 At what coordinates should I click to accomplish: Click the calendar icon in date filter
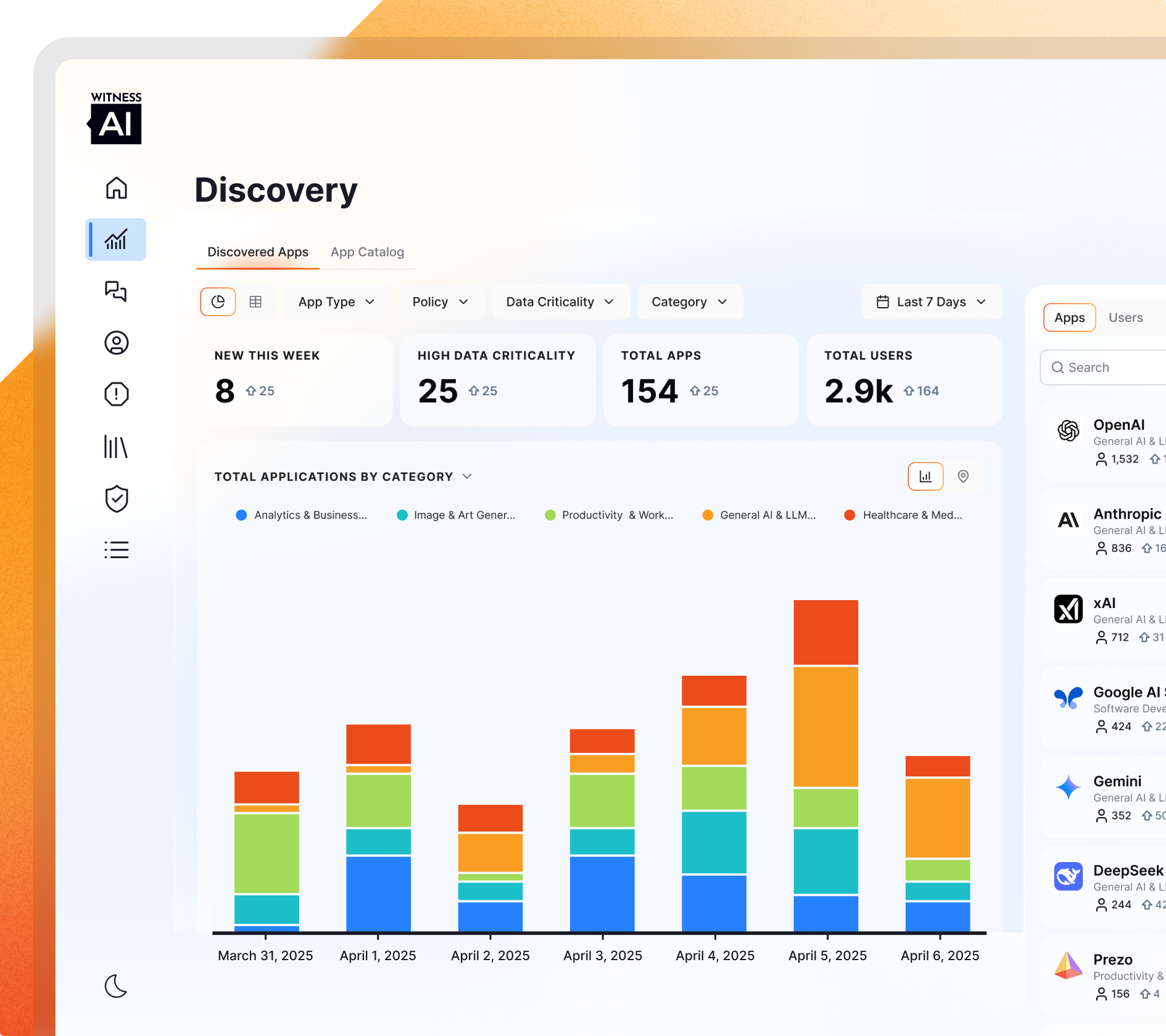[x=883, y=302]
